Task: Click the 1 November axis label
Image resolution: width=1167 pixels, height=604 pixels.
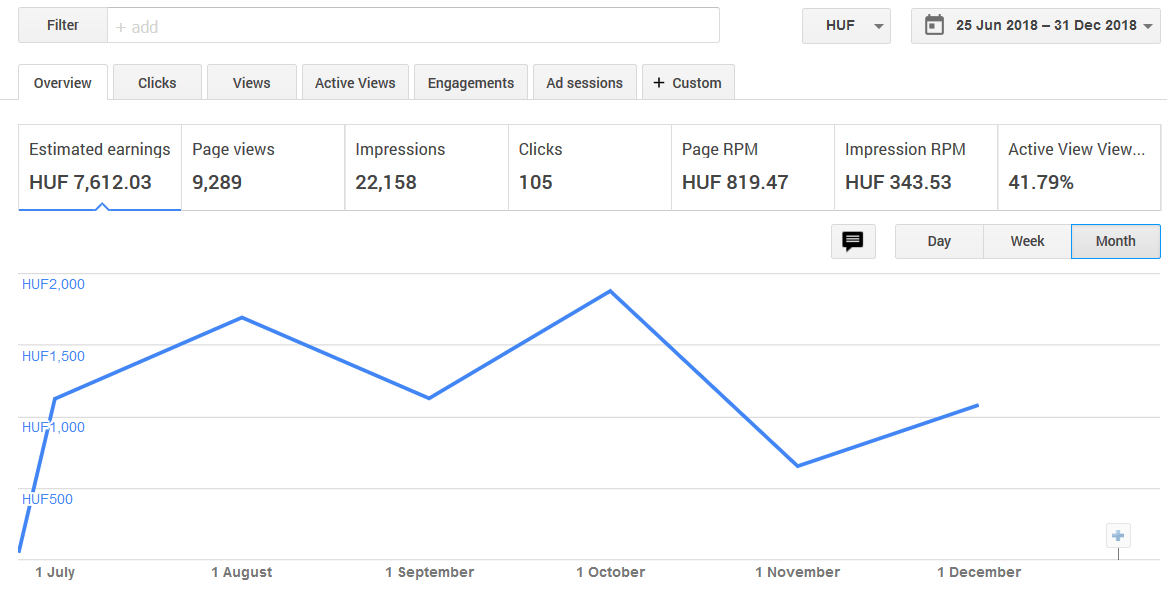Action: tap(797, 572)
